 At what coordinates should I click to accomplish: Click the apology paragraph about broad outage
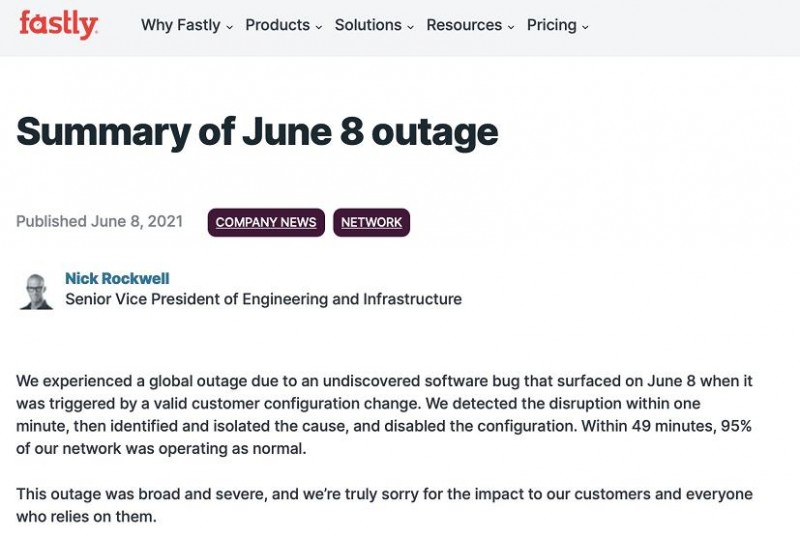click(384, 505)
